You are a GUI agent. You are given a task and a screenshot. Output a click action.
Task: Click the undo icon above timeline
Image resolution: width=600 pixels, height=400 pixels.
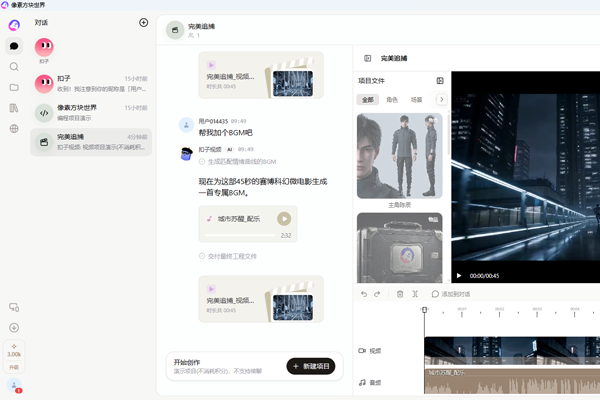[x=364, y=294]
